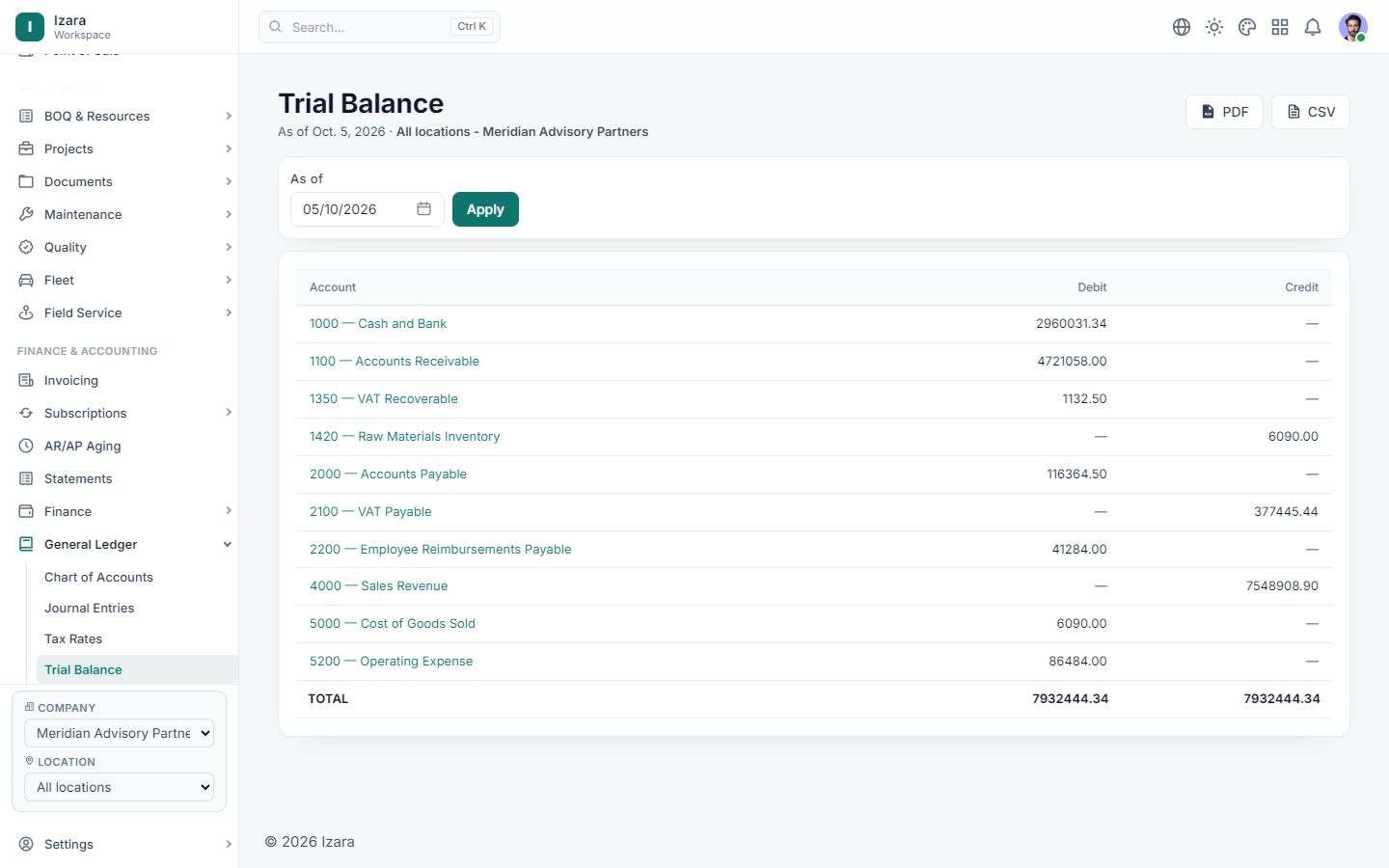Click the AR/AP Aging clock icon
Image resolution: width=1389 pixels, height=868 pixels.
pyautogui.click(x=26, y=446)
